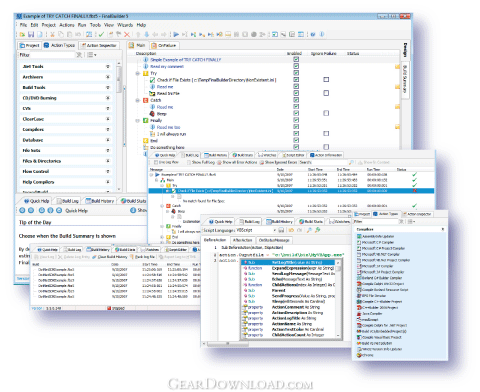Viewport: 480px width, 392px height.
Task: Click the blue Run project play icon
Action: click(176, 34)
